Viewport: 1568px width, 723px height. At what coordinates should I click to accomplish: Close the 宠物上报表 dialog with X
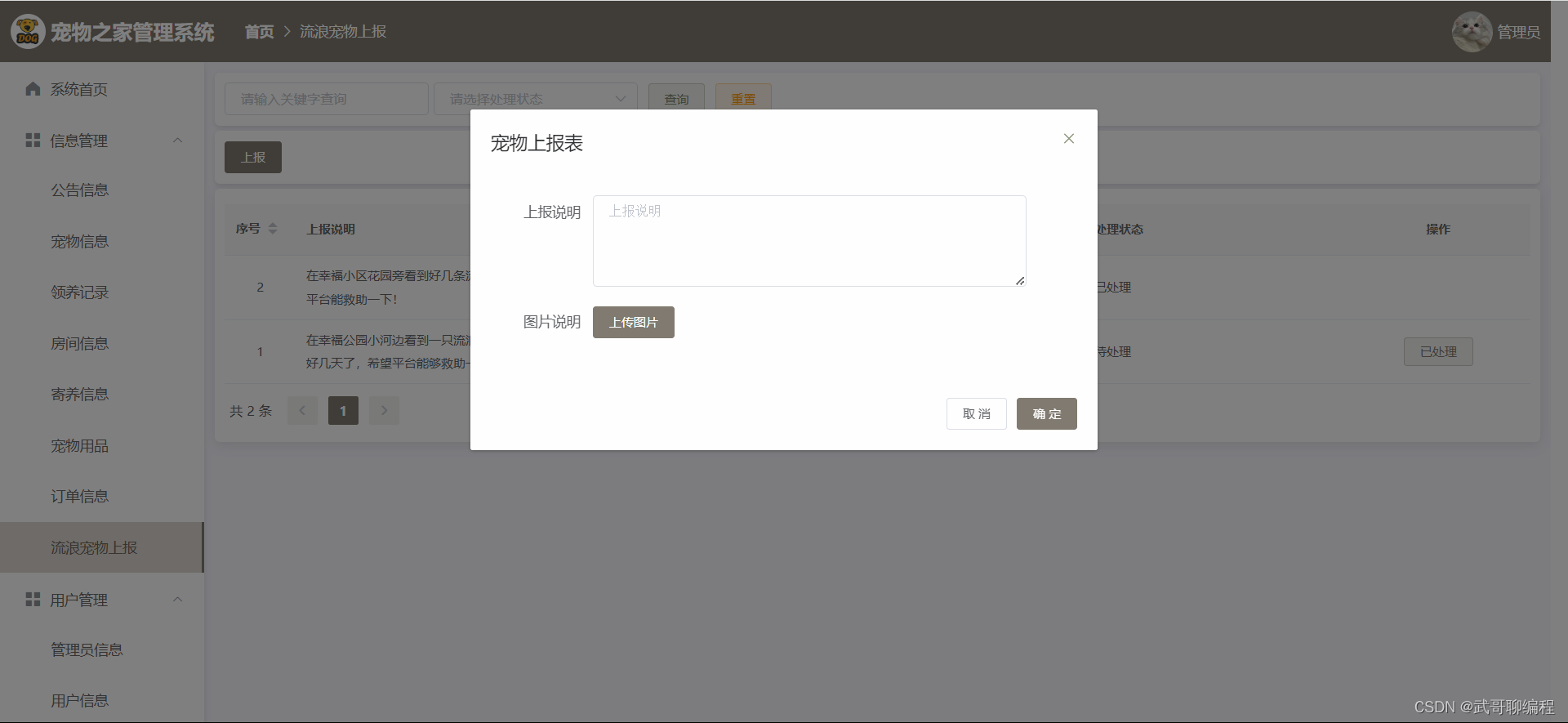(x=1068, y=139)
